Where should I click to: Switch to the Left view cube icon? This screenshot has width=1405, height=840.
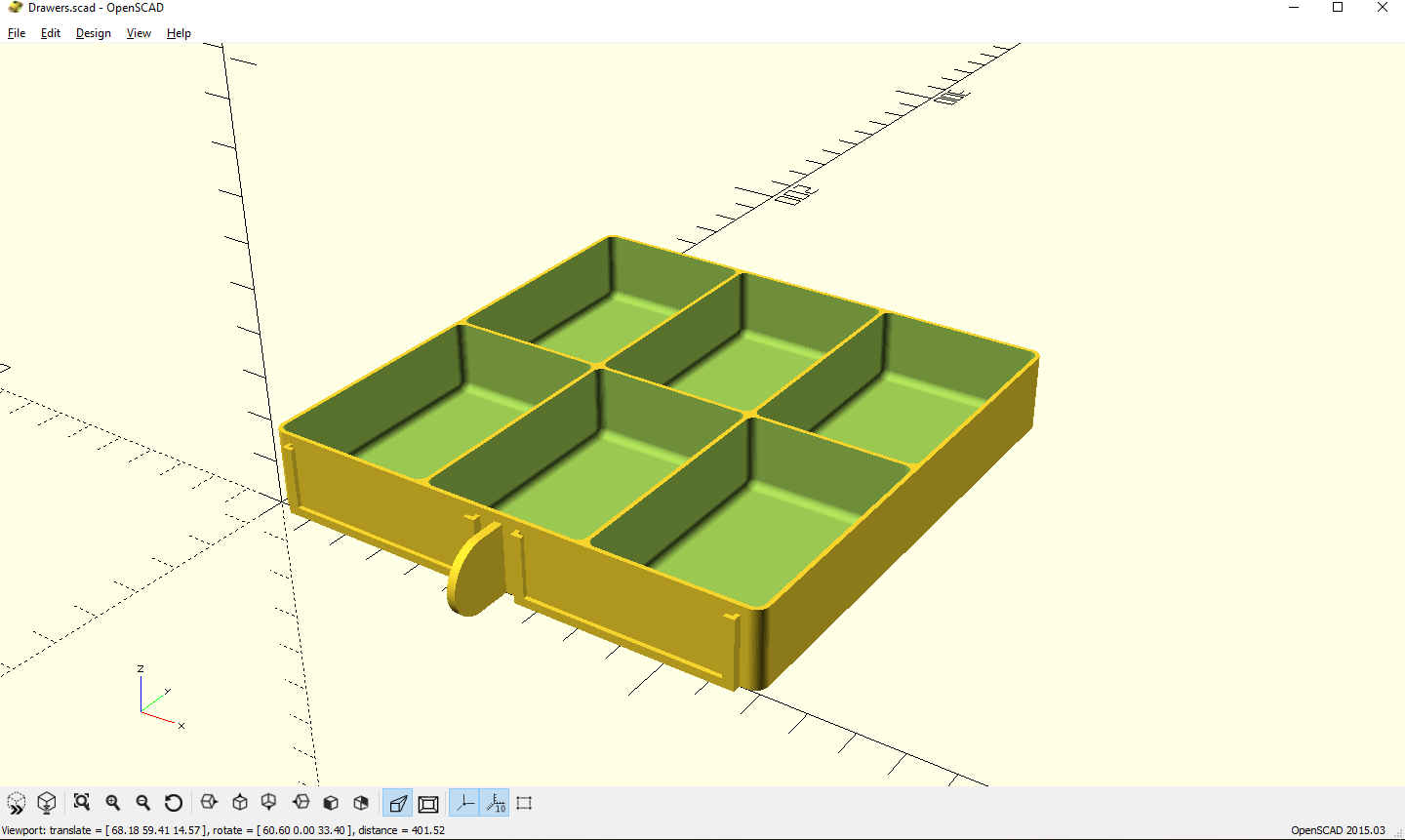[301, 803]
